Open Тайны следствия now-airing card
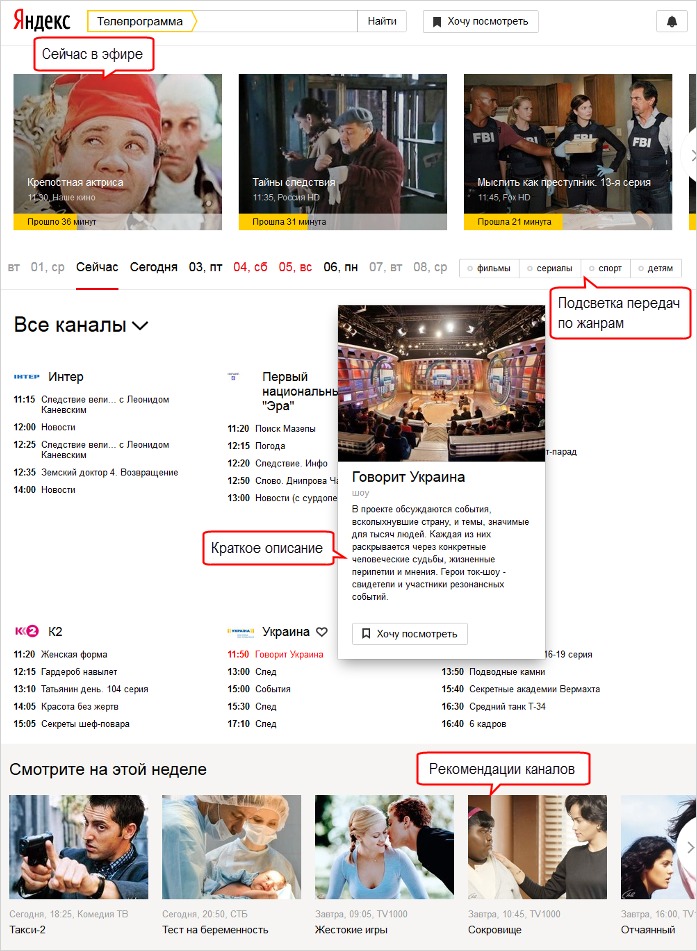The width and height of the screenshot is (697, 951). tap(343, 152)
